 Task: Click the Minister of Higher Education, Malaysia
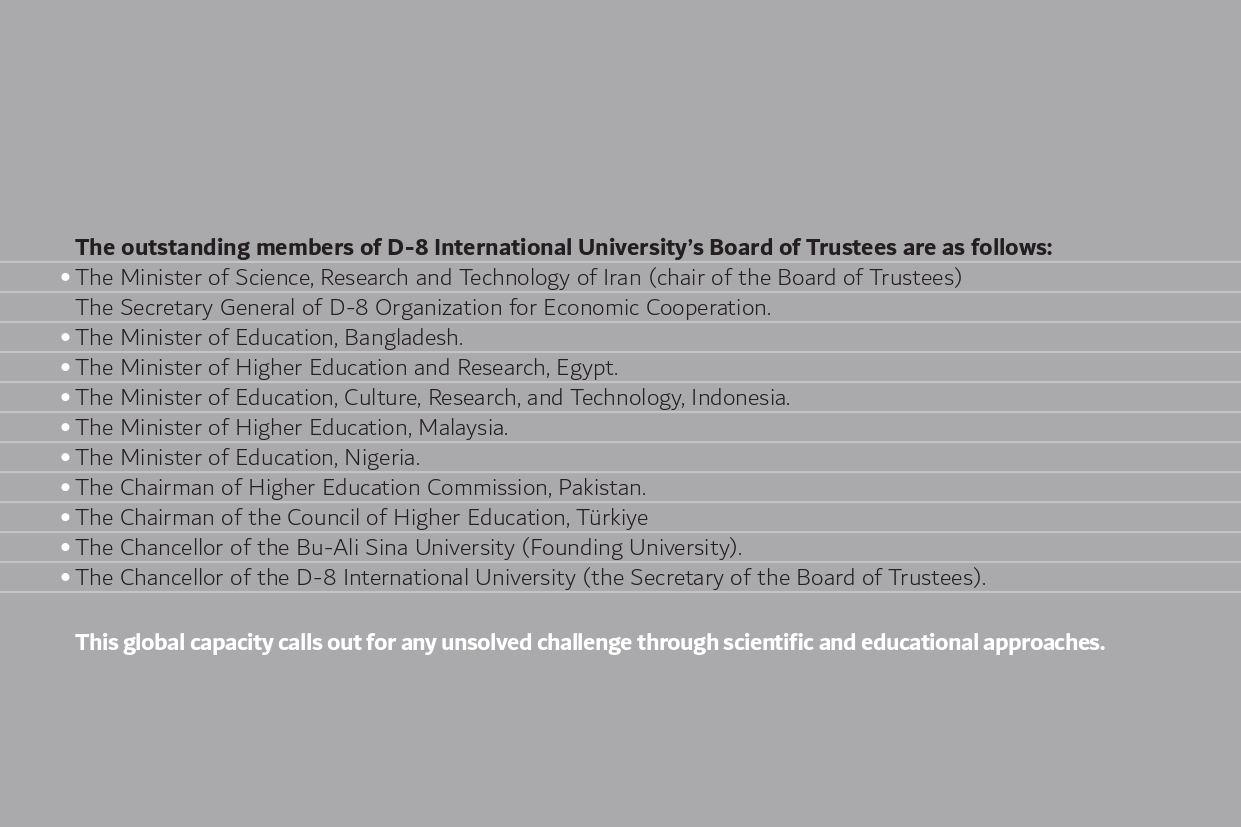pyautogui.click(x=292, y=427)
